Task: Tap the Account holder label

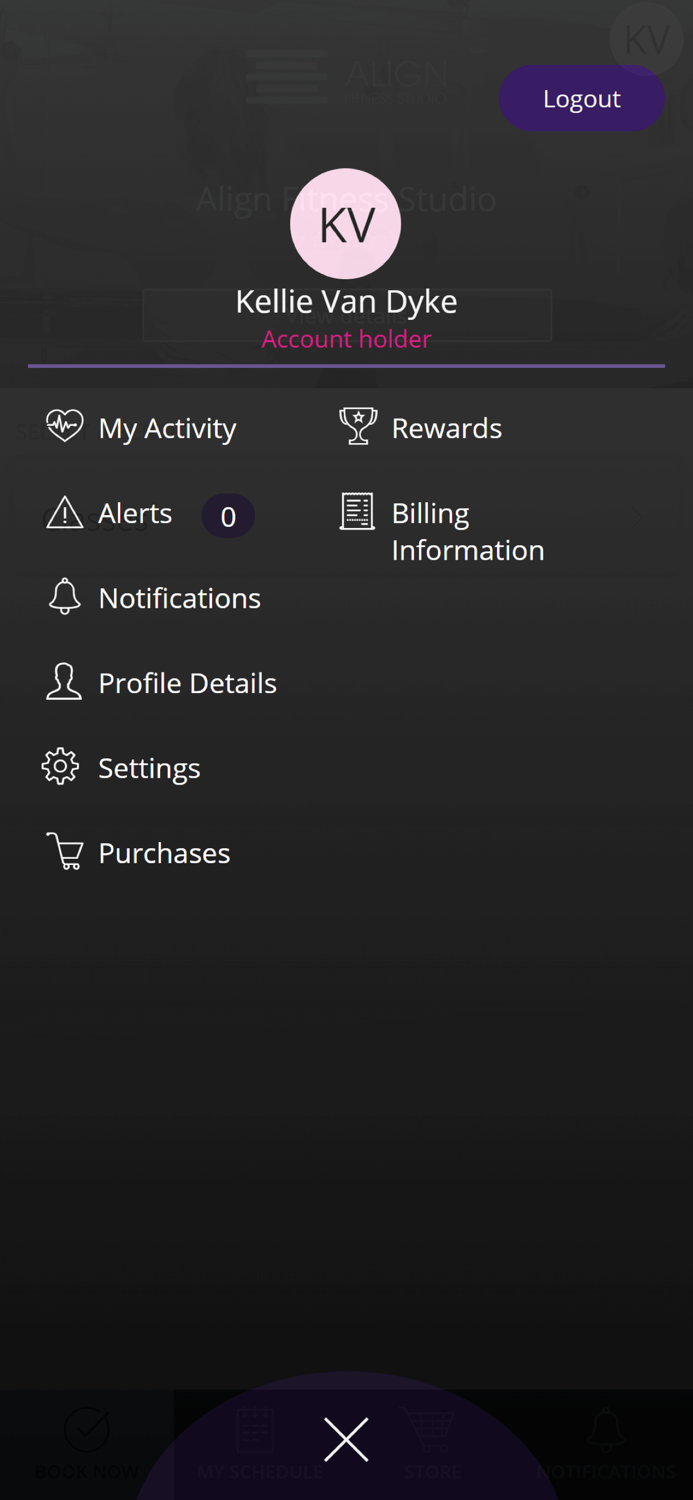Action: click(x=346, y=339)
